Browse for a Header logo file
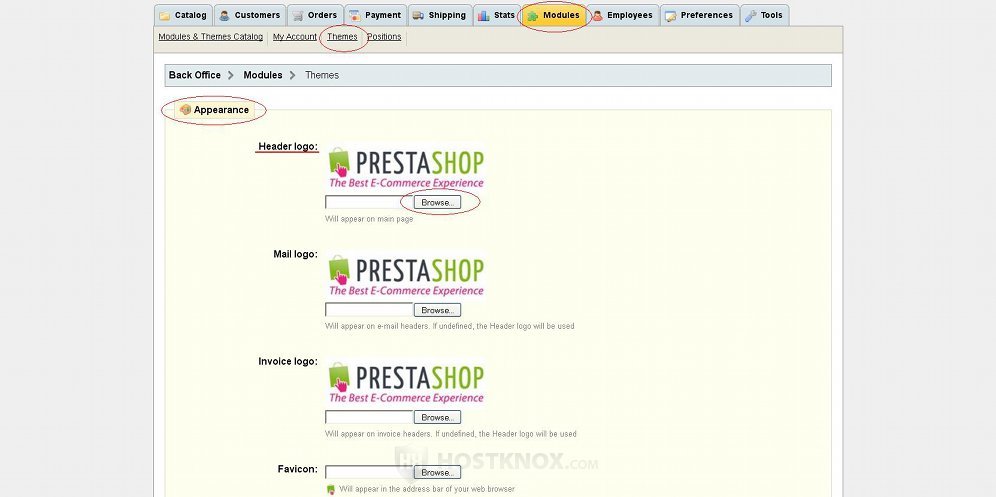 (x=437, y=203)
